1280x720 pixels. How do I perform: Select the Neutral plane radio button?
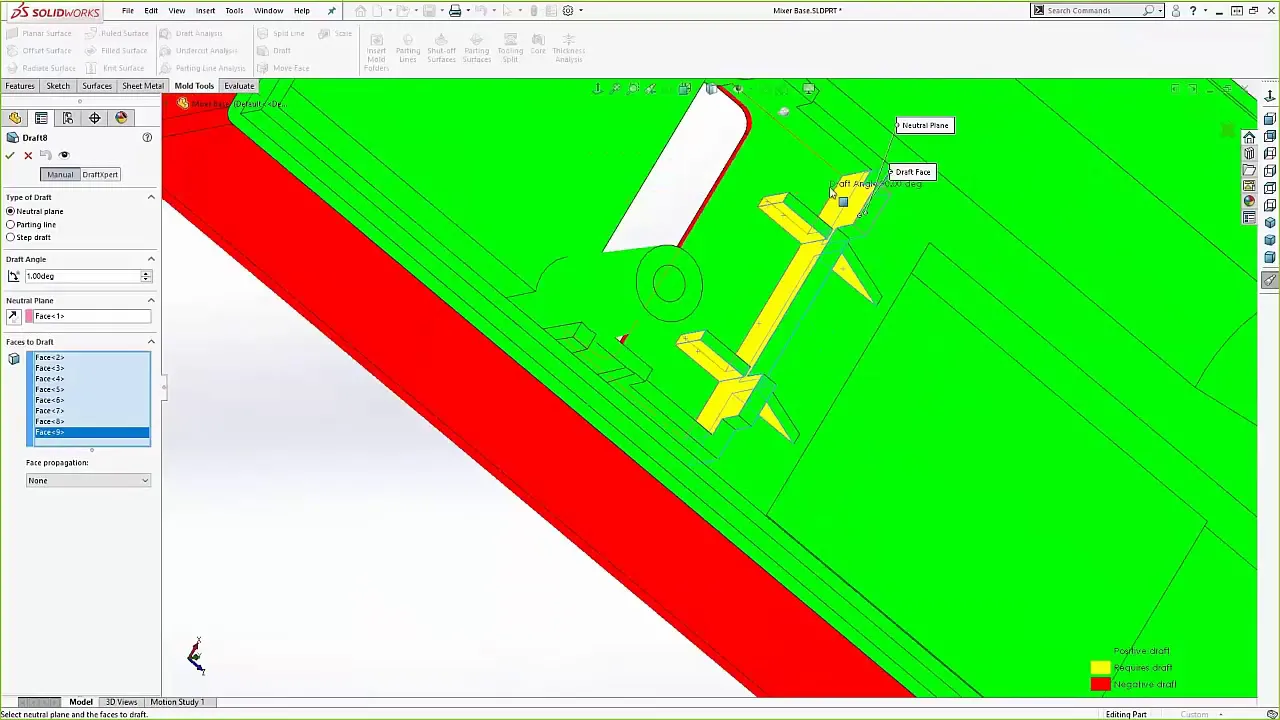[x=11, y=211]
